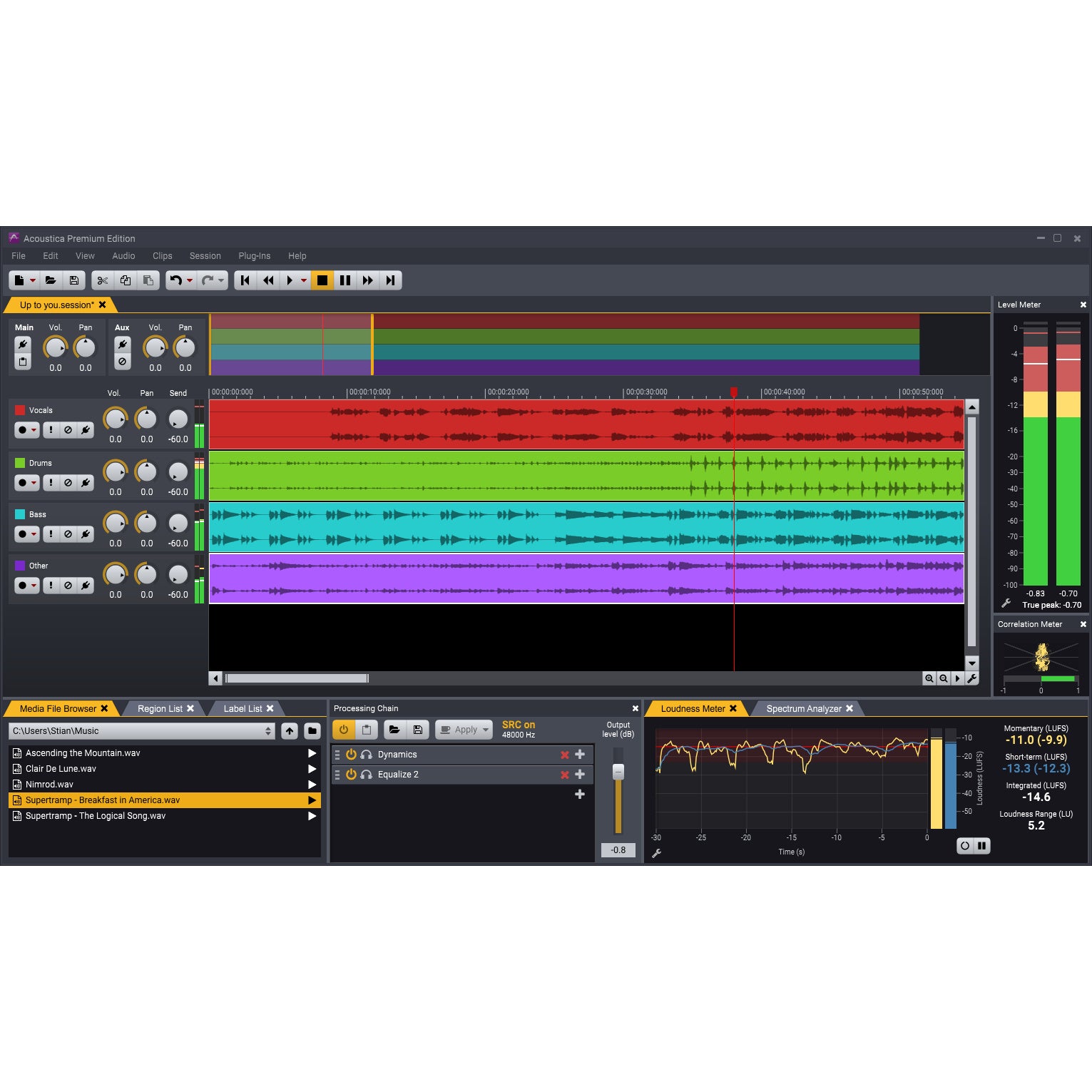Image resolution: width=1092 pixels, height=1092 pixels.
Task: Navigate up one folder in the Media File Browser
Action: (290, 730)
